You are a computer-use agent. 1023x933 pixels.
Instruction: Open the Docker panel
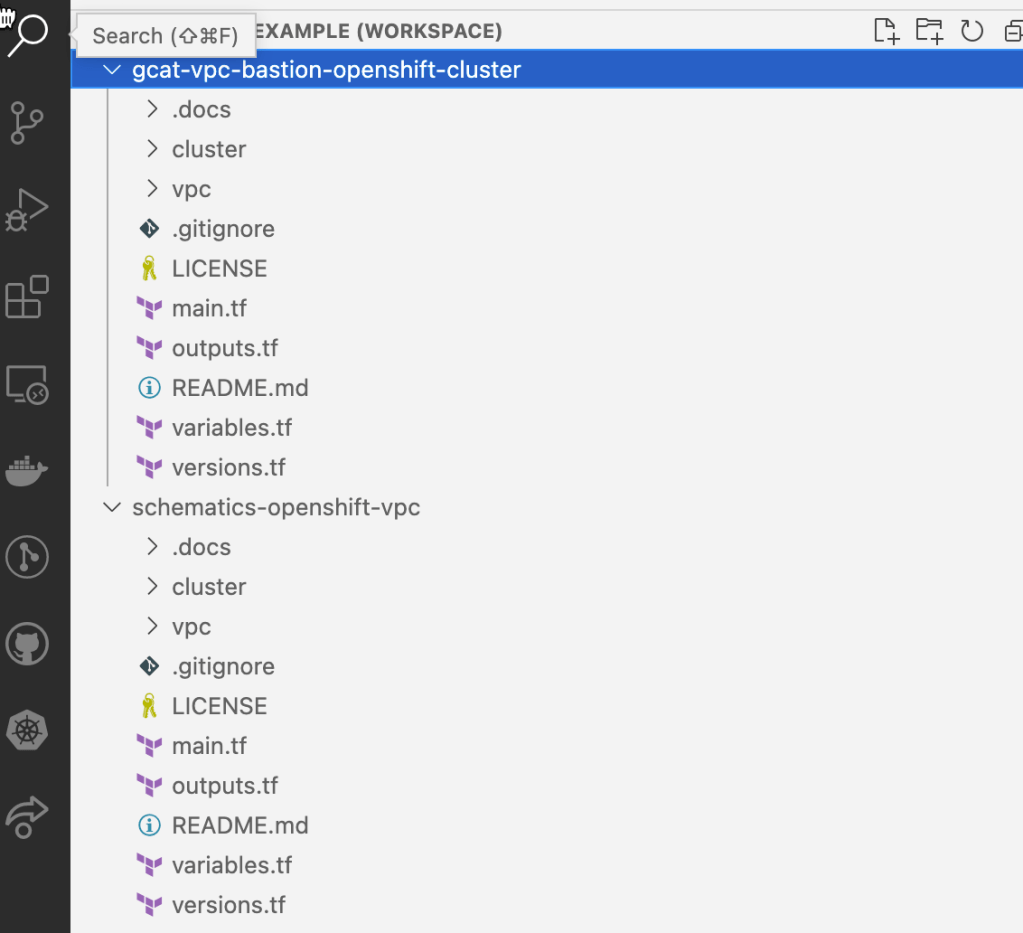coord(27,470)
